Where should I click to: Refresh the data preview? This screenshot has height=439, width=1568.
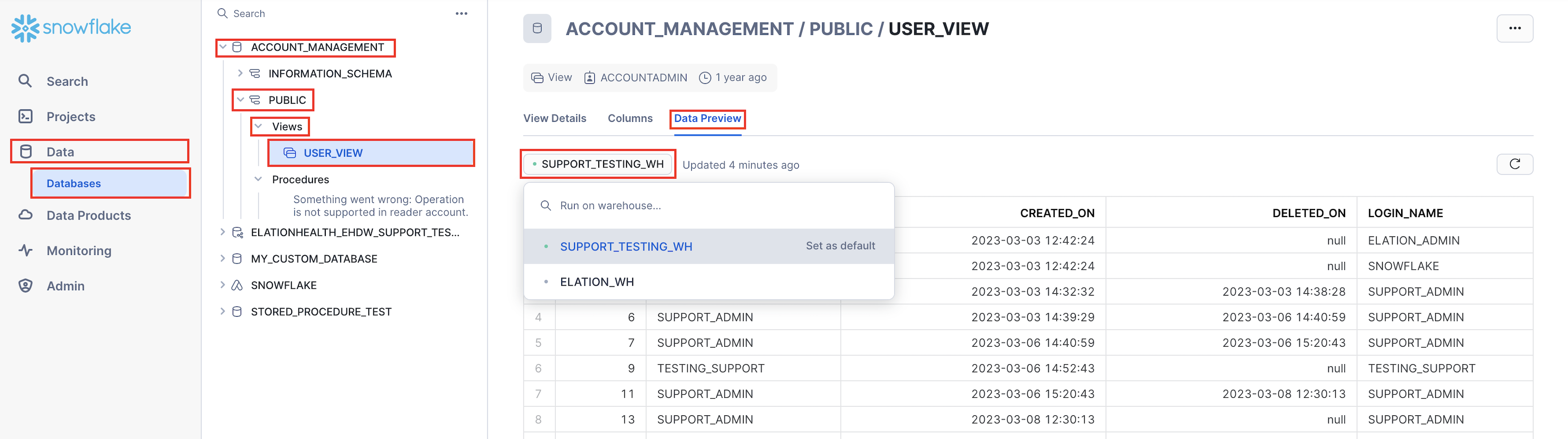click(x=1514, y=164)
